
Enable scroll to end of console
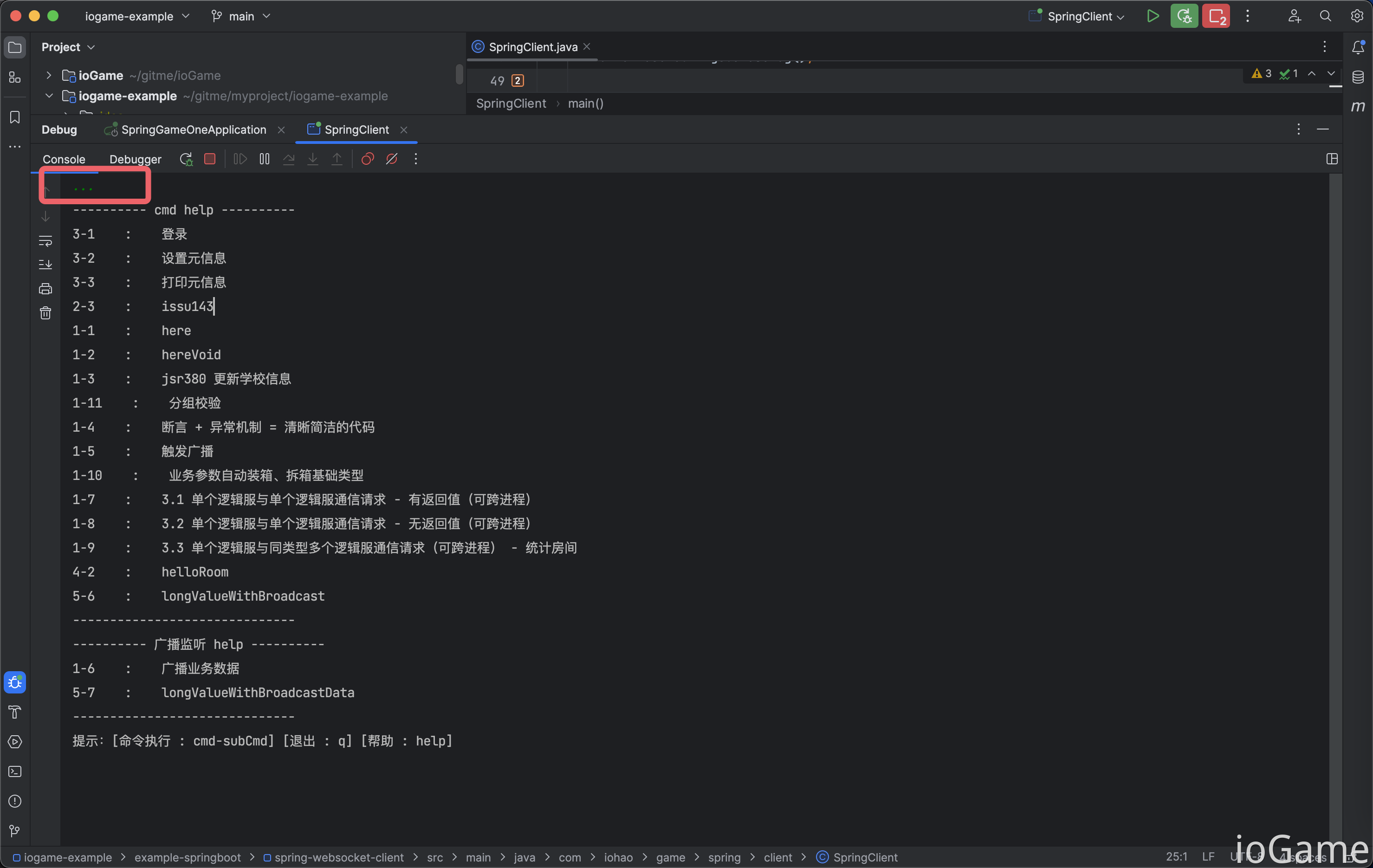pos(45,265)
